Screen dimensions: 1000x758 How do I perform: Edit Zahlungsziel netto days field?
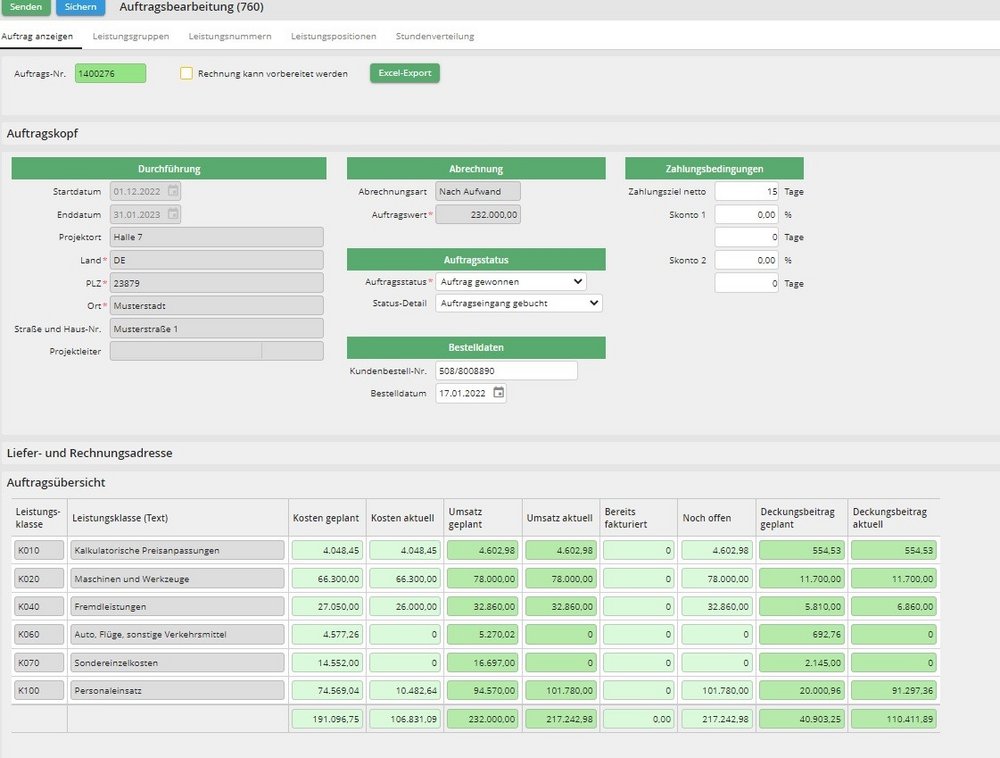click(x=746, y=191)
